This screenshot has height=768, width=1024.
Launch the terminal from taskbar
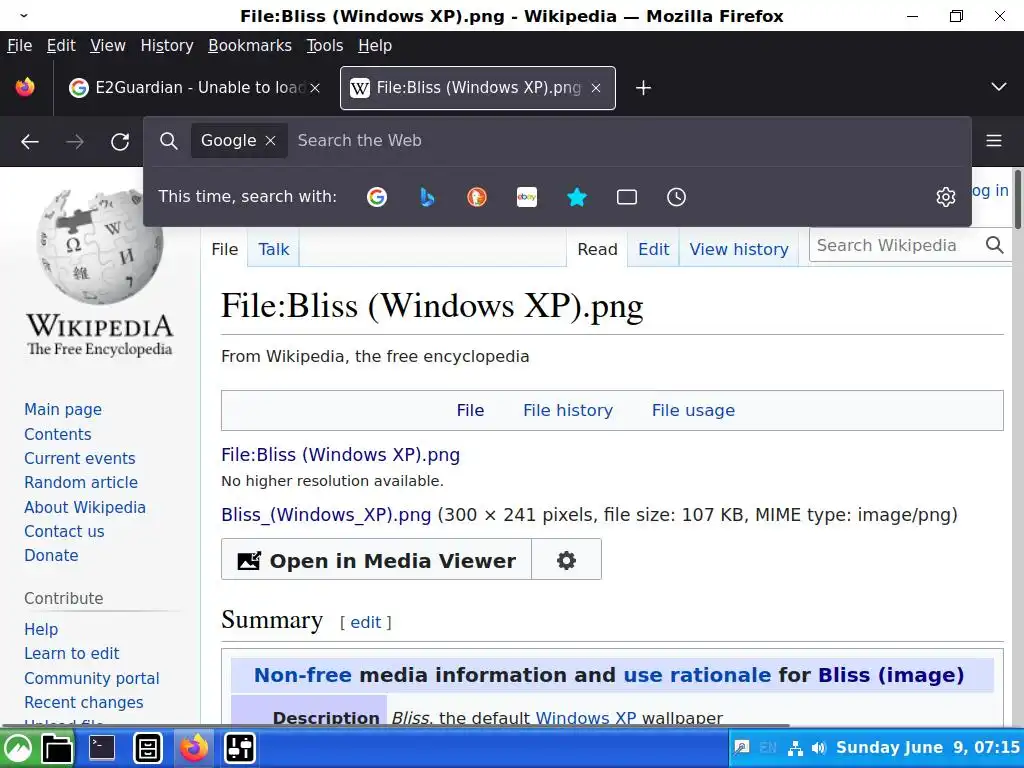click(x=103, y=748)
